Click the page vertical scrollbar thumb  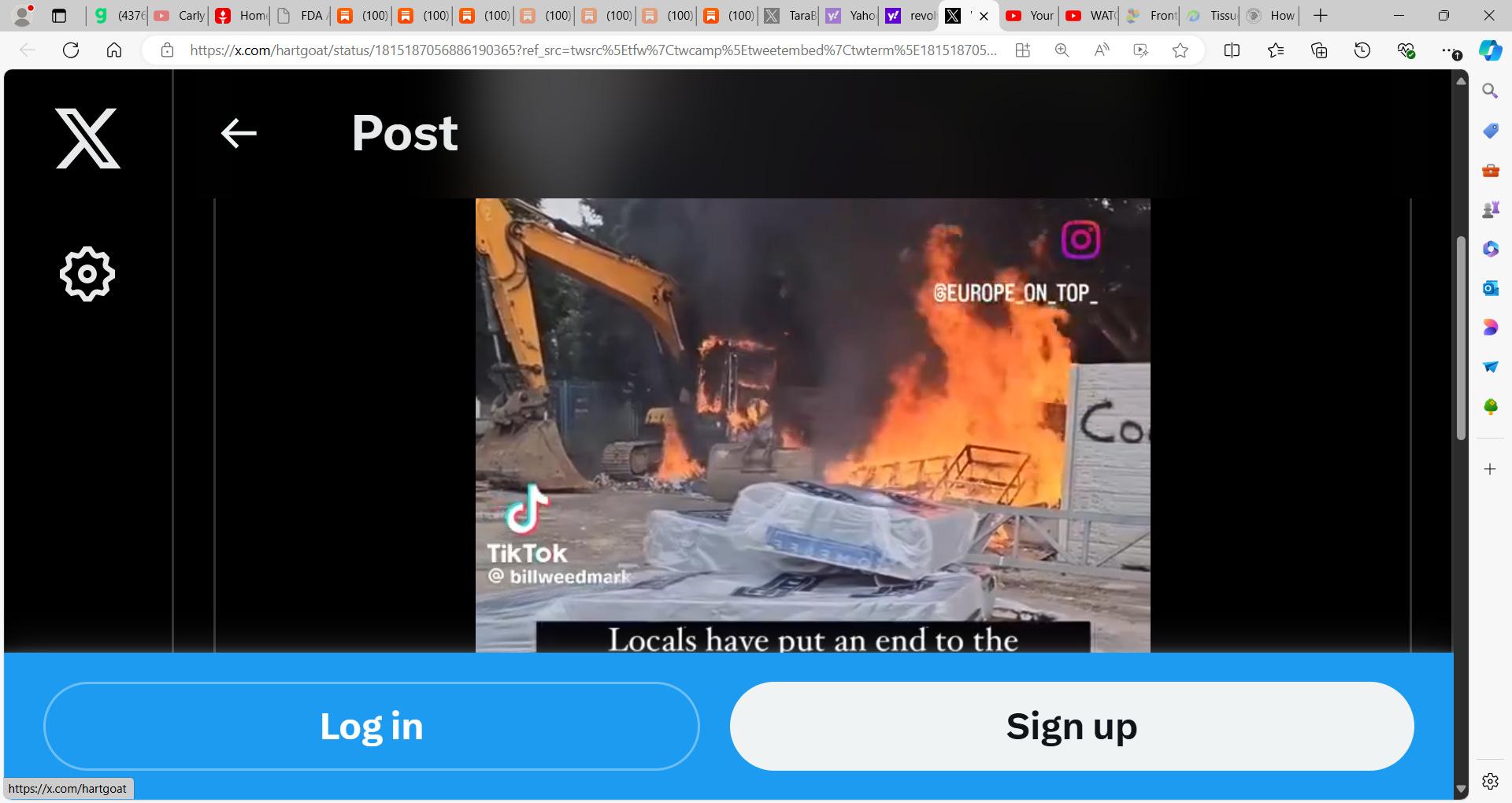[1461, 337]
